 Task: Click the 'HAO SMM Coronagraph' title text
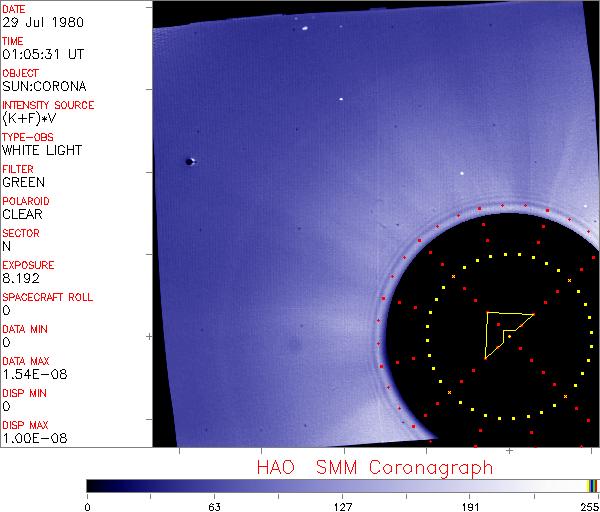tap(374, 468)
